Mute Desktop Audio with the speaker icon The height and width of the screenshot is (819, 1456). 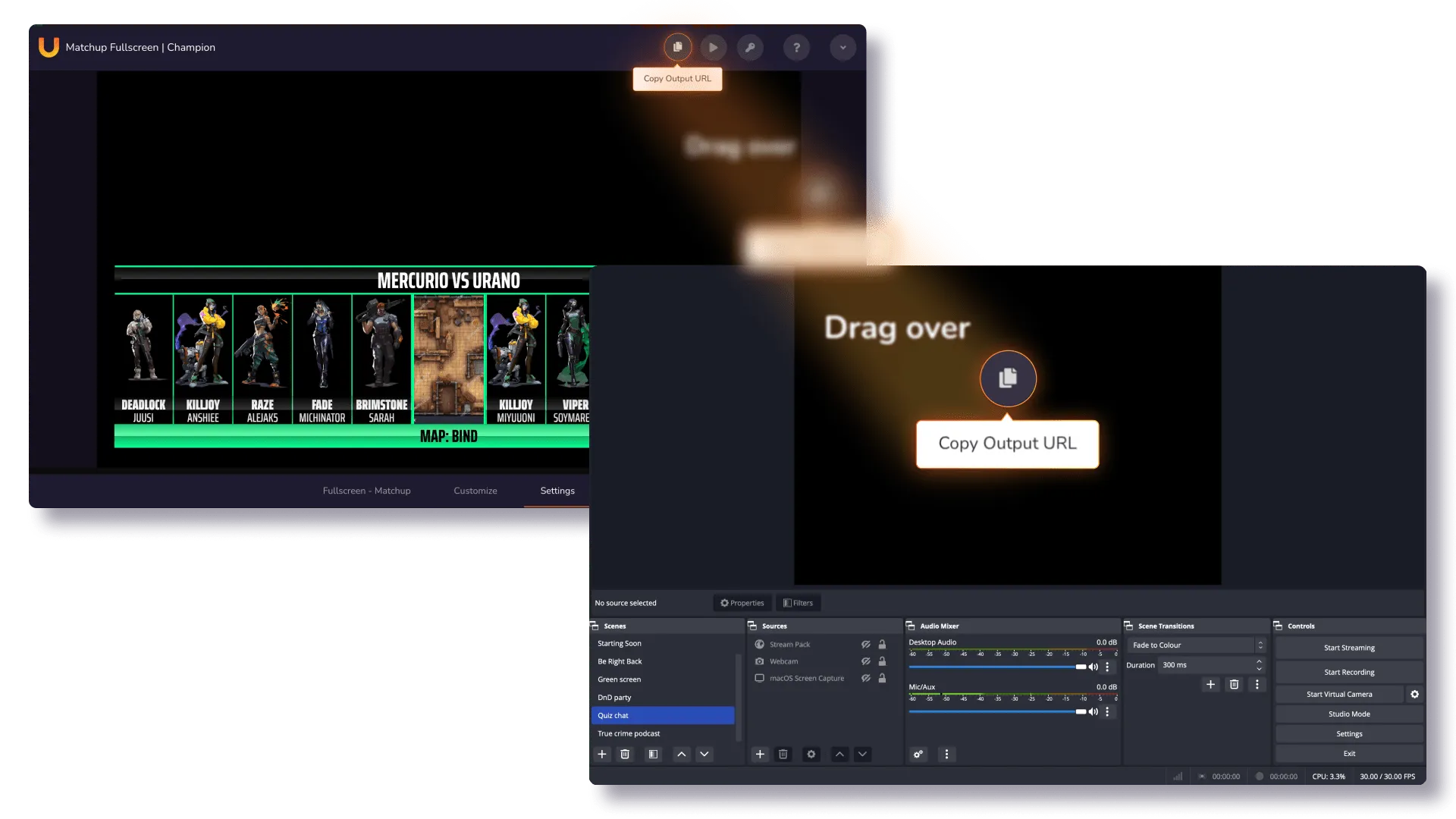1093,667
